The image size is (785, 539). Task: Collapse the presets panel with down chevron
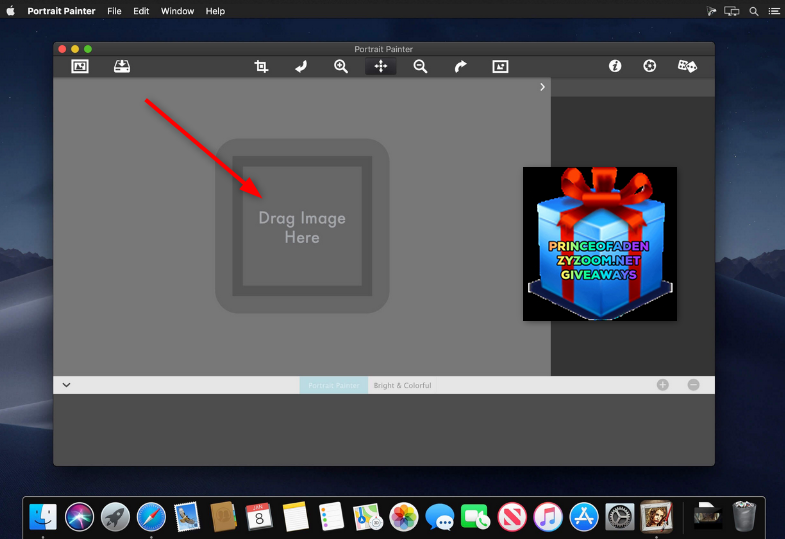(x=66, y=385)
